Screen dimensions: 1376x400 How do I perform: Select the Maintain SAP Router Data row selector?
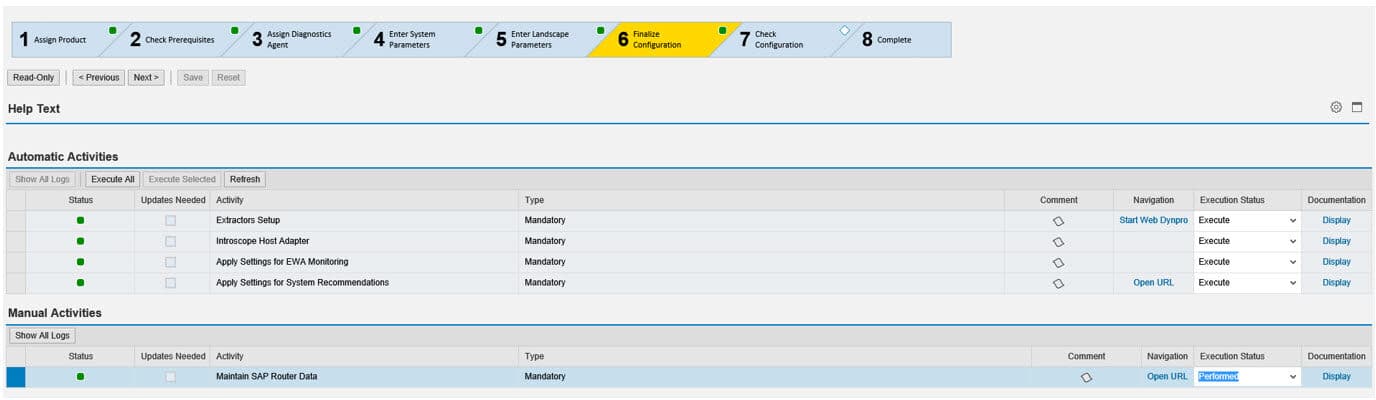coord(15,377)
